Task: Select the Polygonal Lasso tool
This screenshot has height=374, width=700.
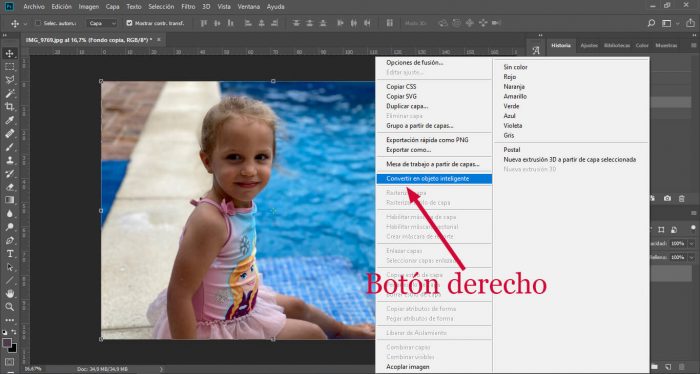Action: pos(9,80)
